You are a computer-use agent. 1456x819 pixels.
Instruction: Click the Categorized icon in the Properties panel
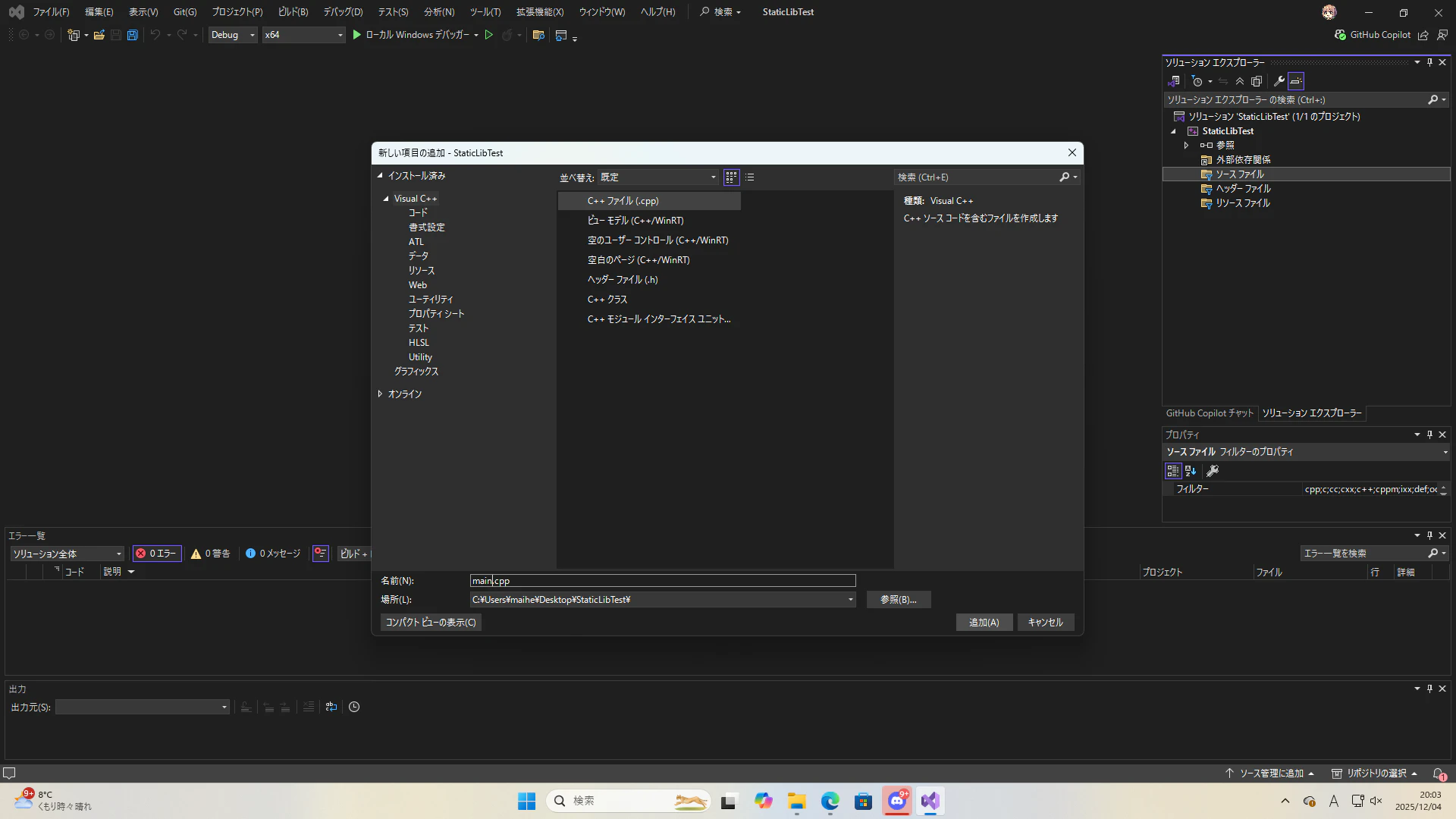[1173, 471]
